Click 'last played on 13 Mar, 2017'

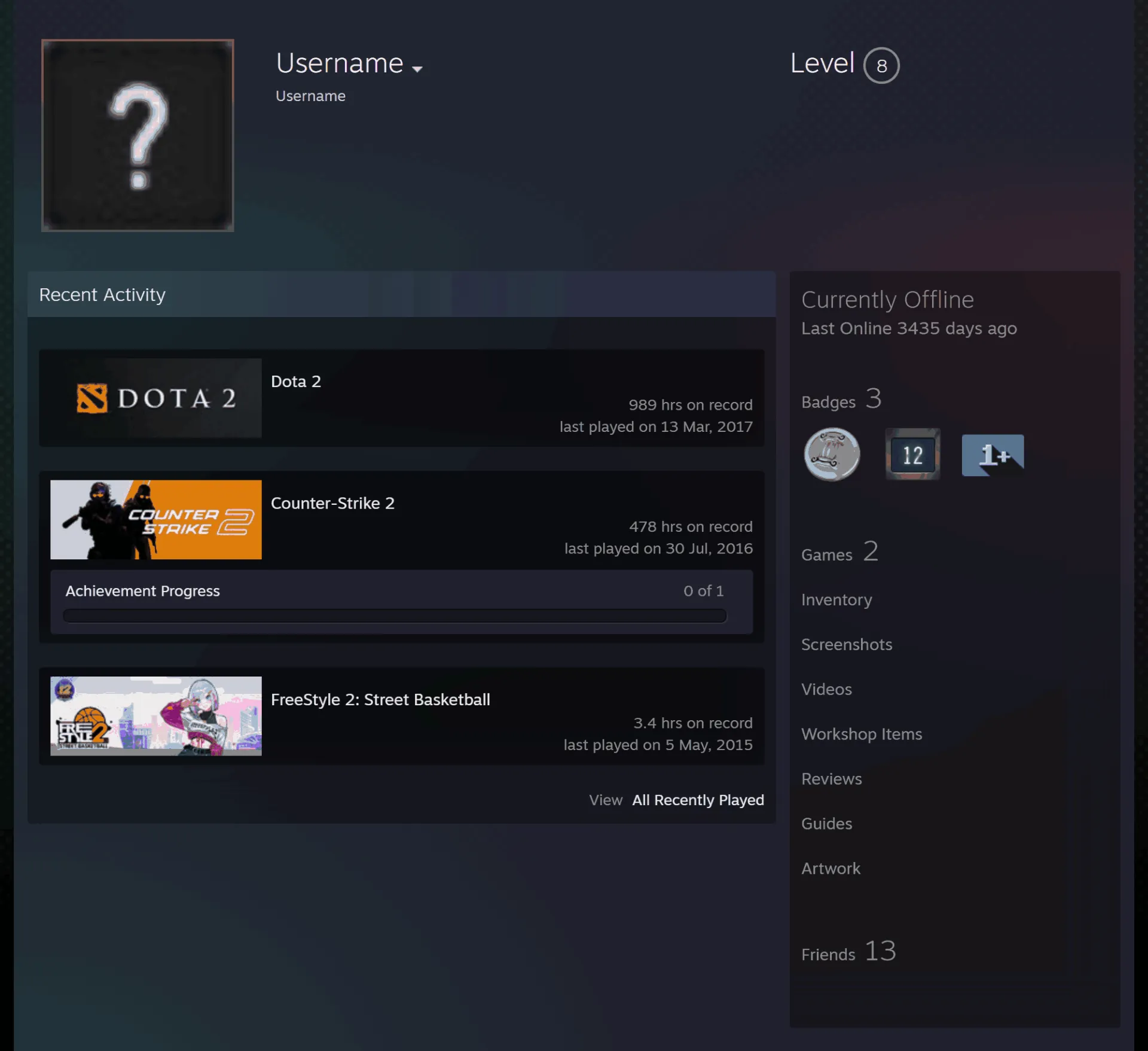[656, 427]
